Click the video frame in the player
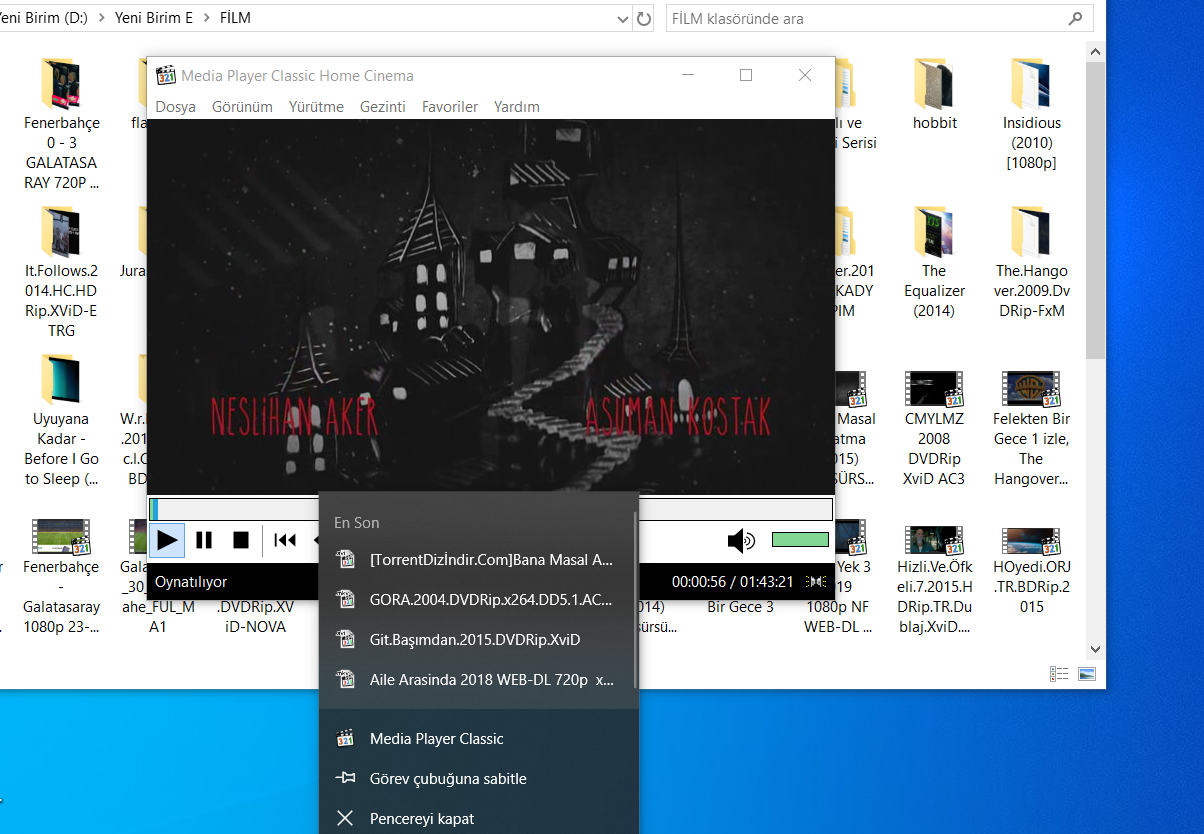Screen dimensions: 1204x834 coord(490,306)
